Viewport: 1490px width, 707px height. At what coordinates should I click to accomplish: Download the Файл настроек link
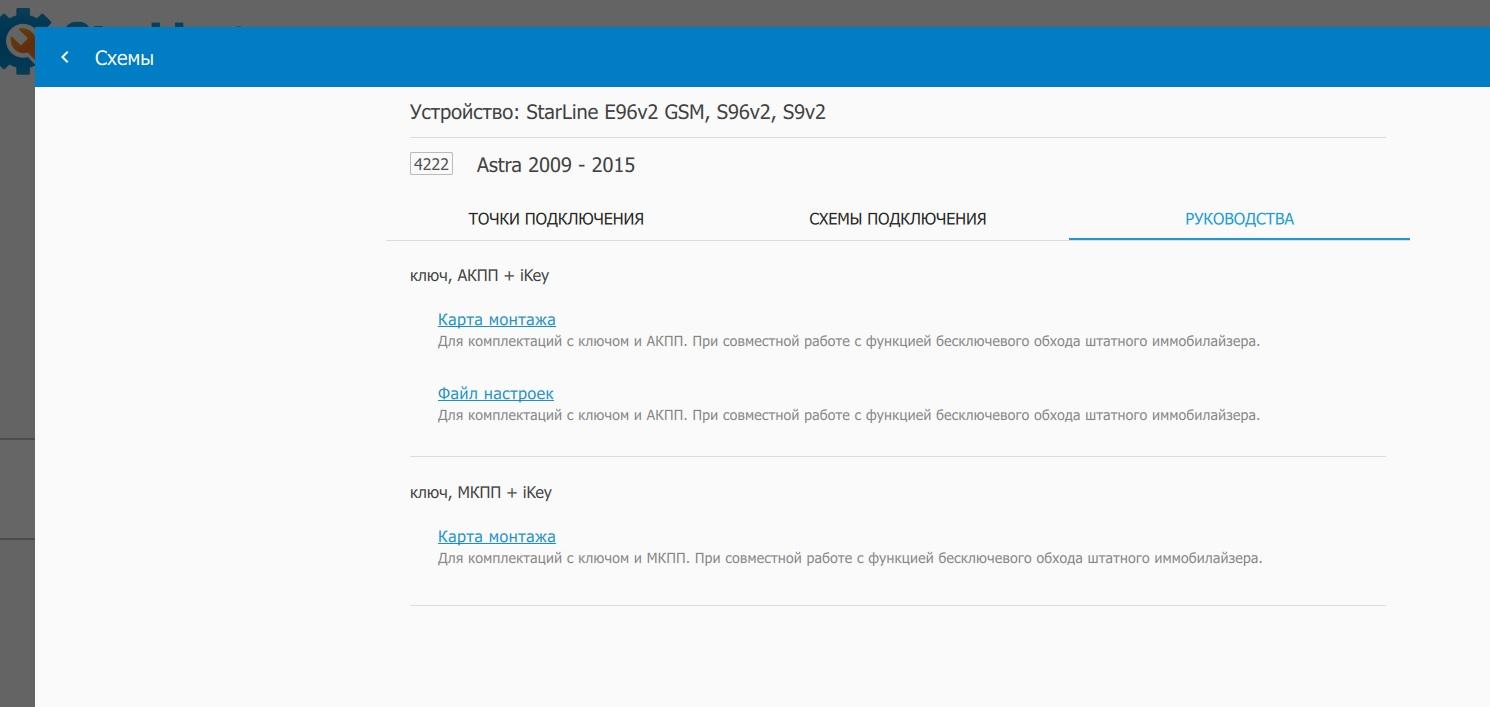pos(495,394)
